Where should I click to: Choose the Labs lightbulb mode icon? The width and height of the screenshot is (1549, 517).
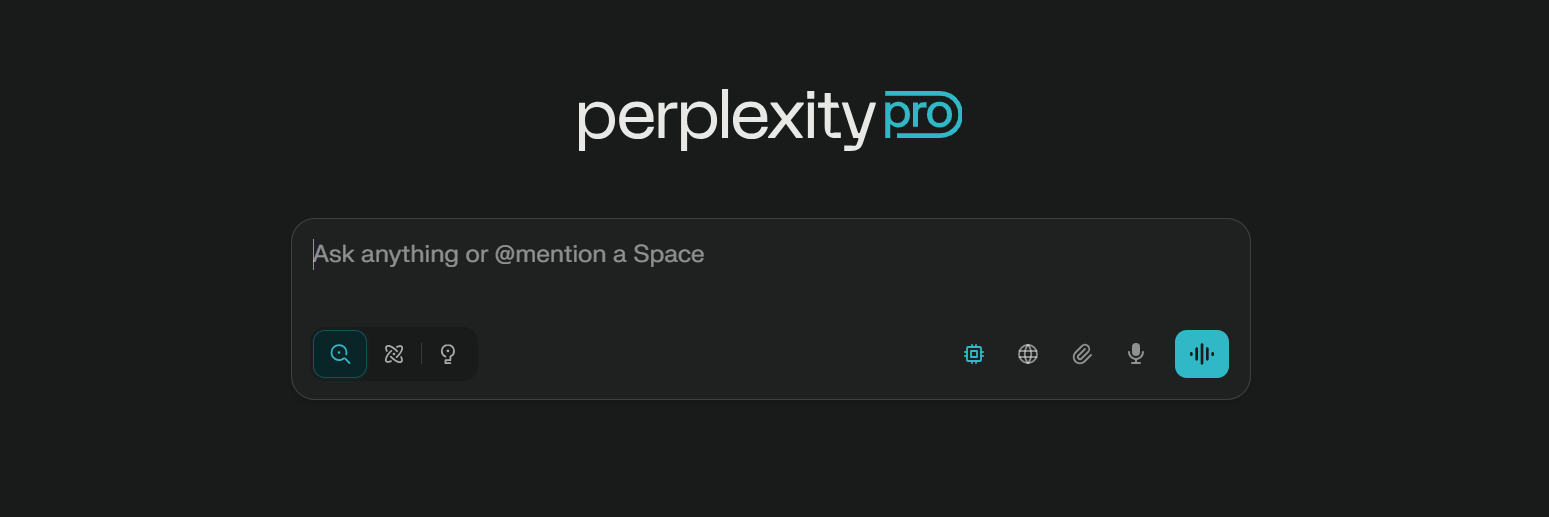(448, 354)
